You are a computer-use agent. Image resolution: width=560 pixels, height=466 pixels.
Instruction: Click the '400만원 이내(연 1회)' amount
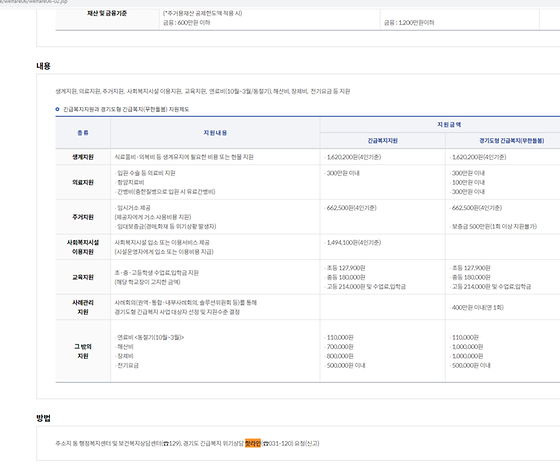(476, 307)
